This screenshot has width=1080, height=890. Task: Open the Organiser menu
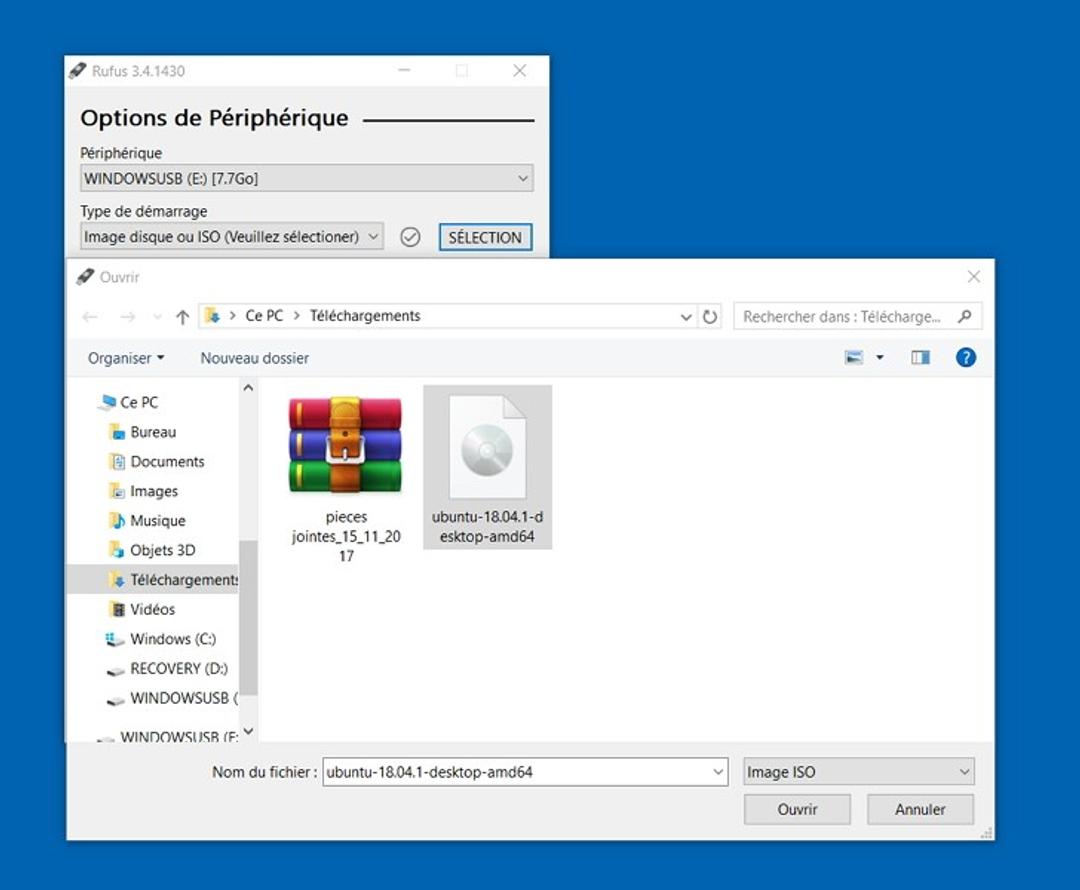click(126, 358)
